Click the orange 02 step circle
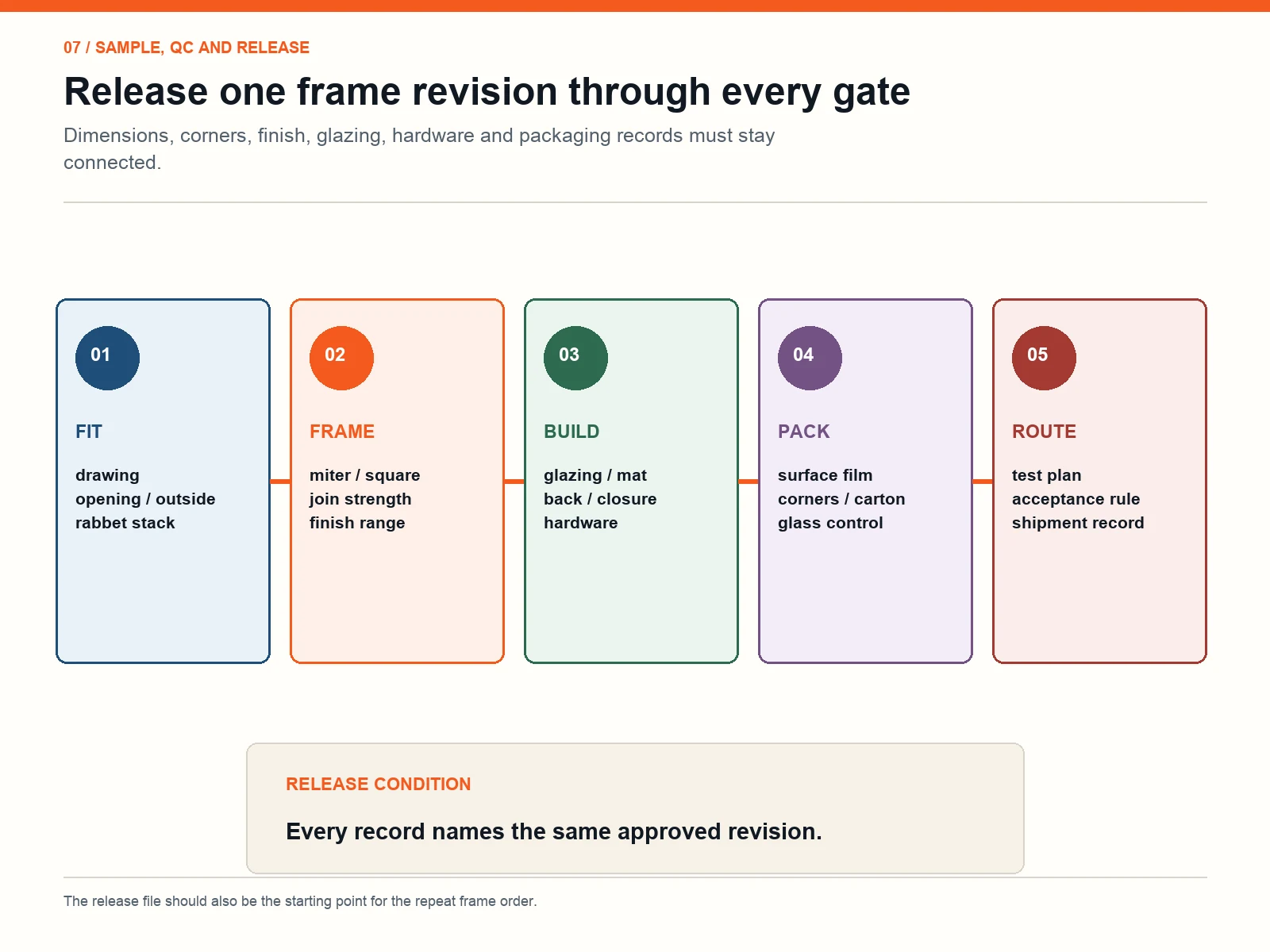 pos(341,358)
